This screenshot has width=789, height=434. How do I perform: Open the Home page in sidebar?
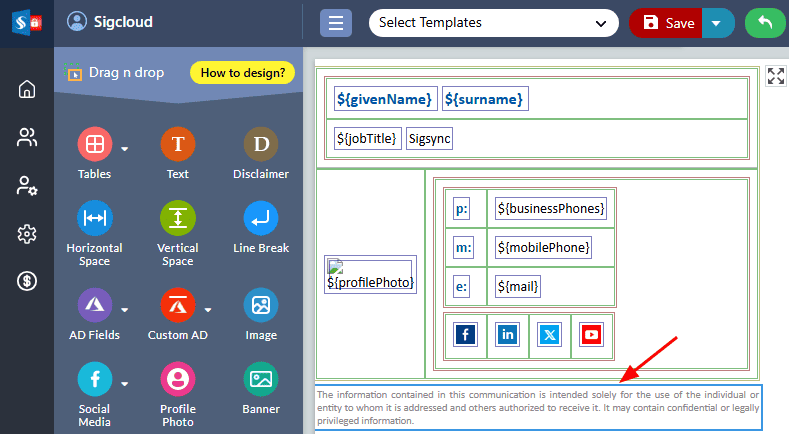(x=27, y=90)
